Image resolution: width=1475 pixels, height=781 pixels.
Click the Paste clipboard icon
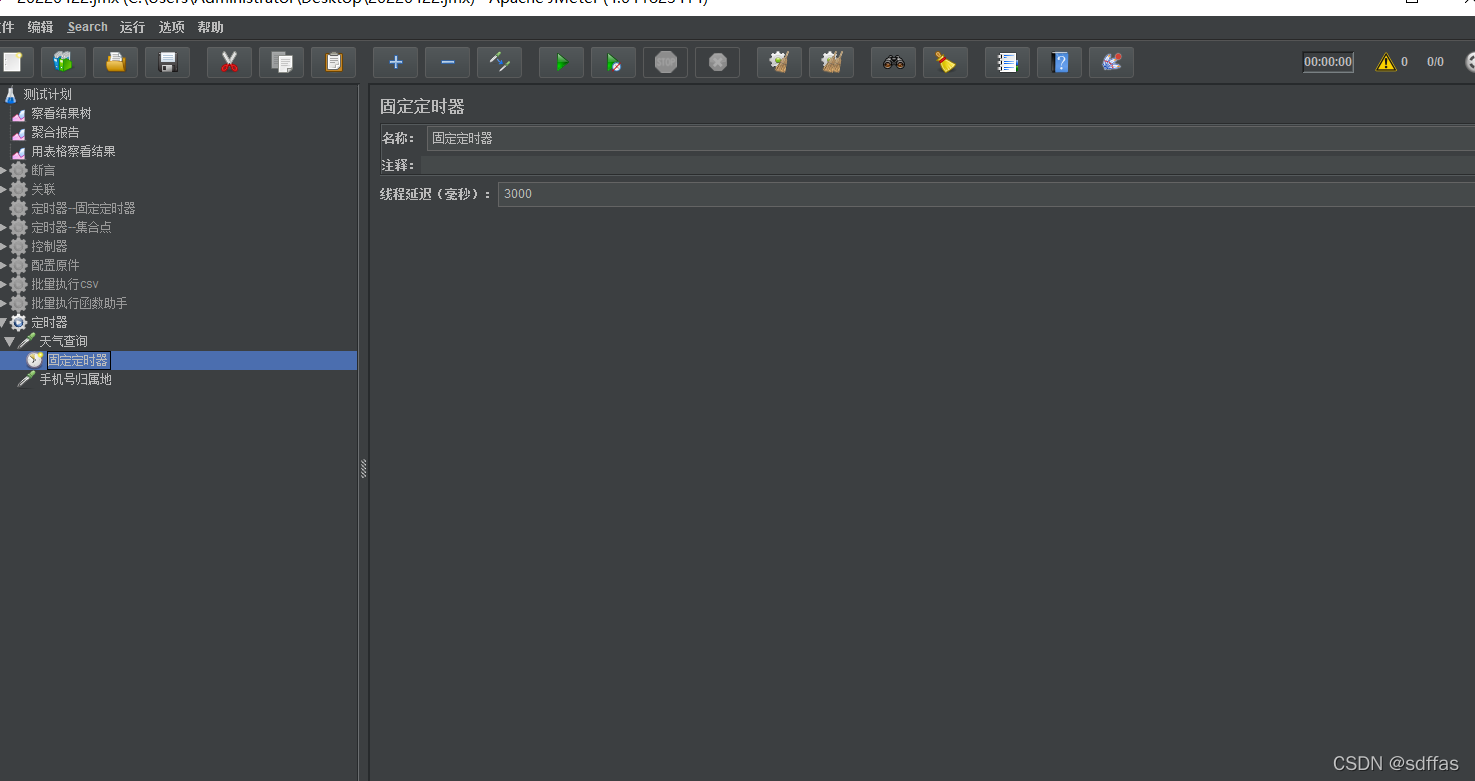(333, 62)
